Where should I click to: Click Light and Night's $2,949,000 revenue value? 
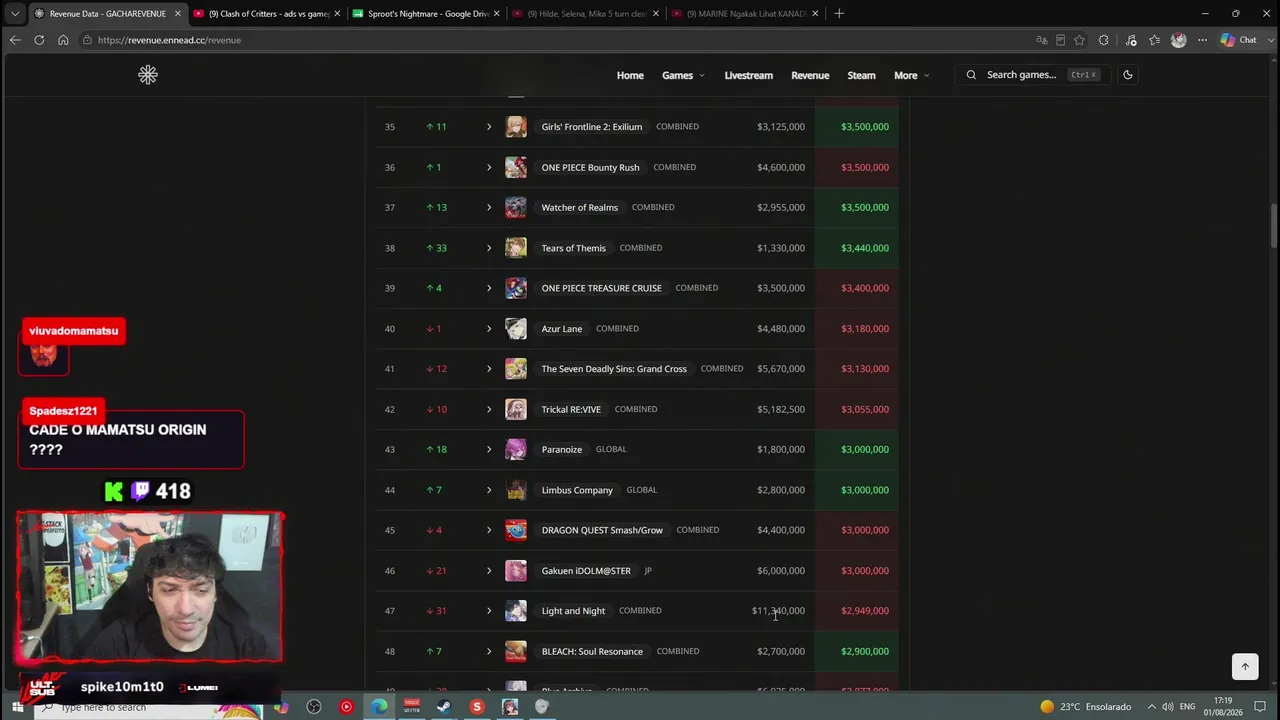coord(865,611)
